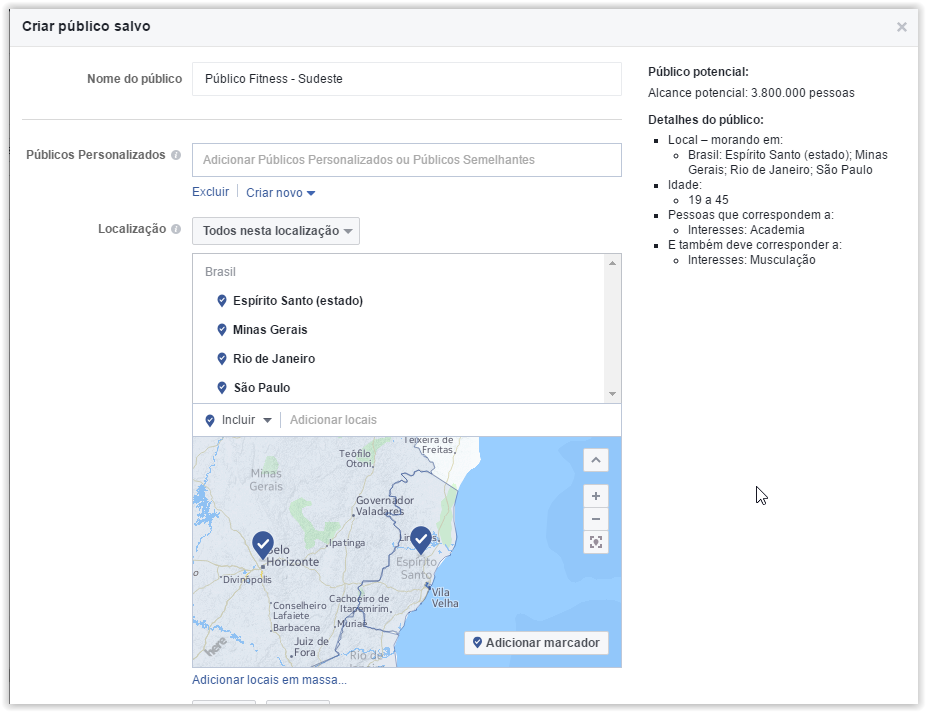The image size is (926, 712).
Task: Click the Adicionar locais field
Action: click(452, 420)
